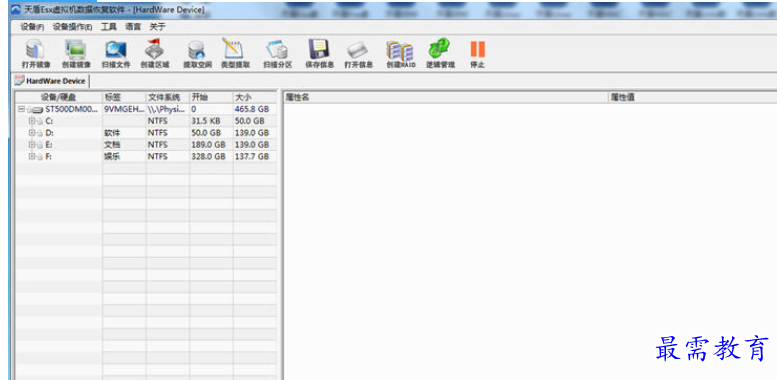
Task: Click the 文档 label of E:
Action: pos(111,145)
